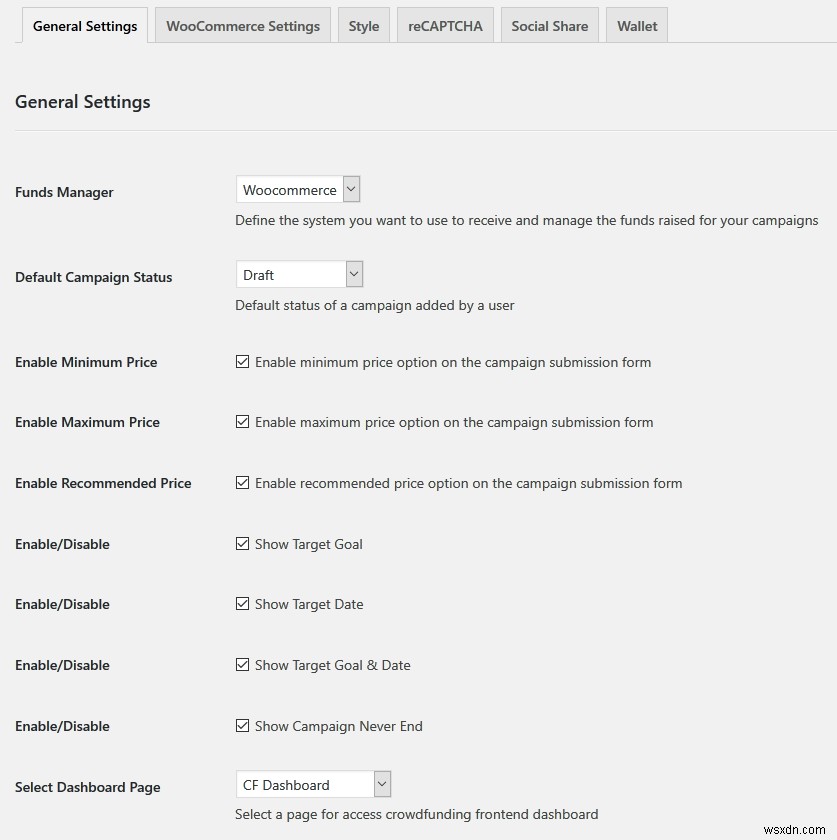Click the Show Campaign Never End label
This screenshot has height=840, width=837.
338,726
